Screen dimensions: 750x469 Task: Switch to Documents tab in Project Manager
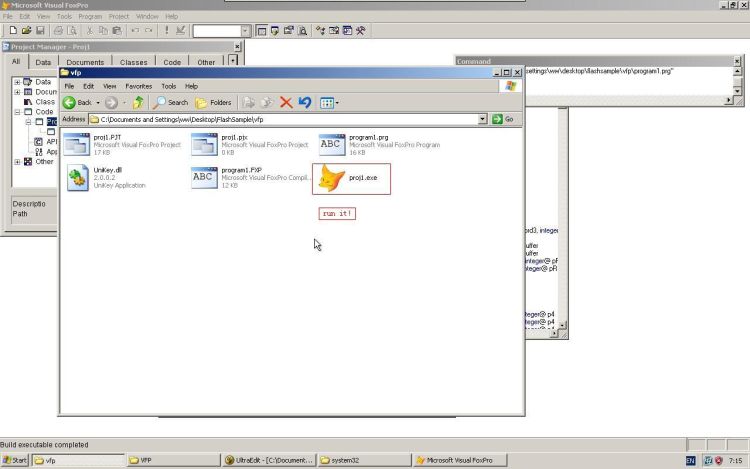(85, 62)
